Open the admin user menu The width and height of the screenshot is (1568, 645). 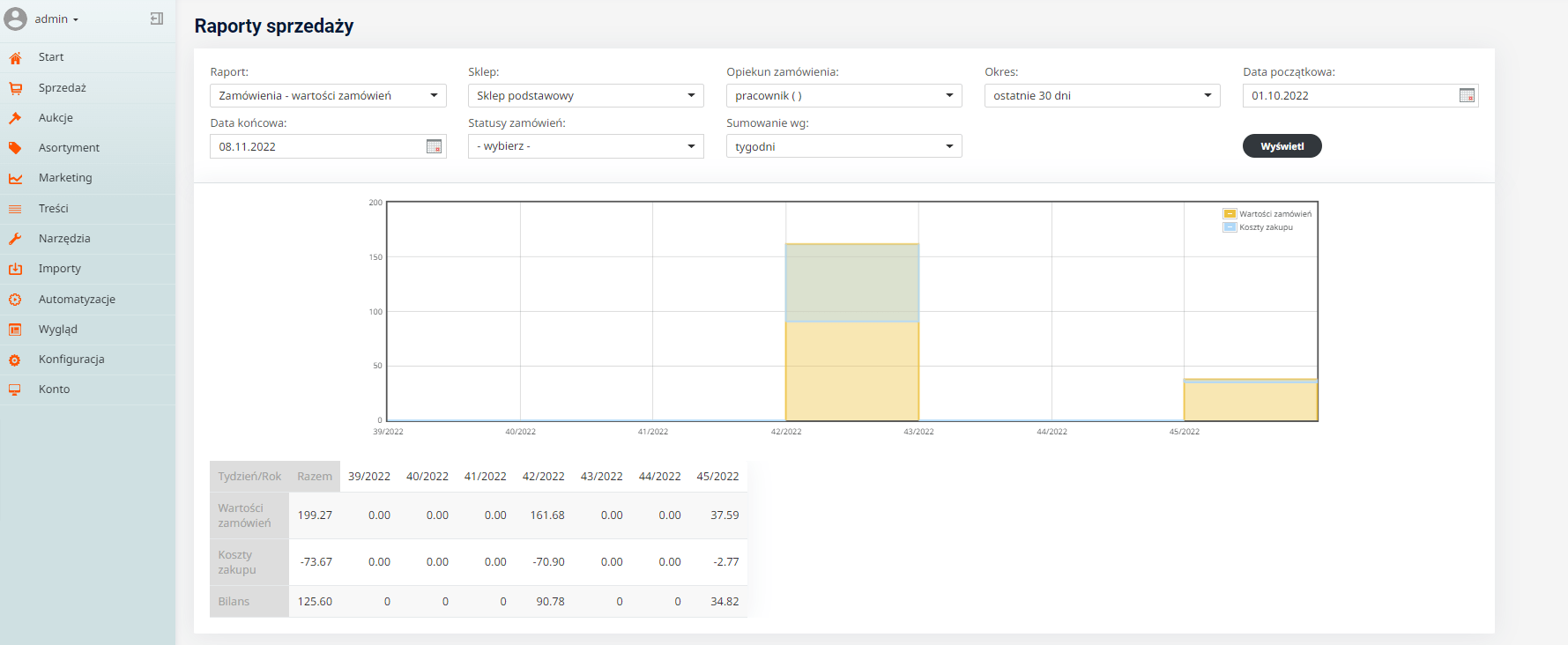coord(56,19)
